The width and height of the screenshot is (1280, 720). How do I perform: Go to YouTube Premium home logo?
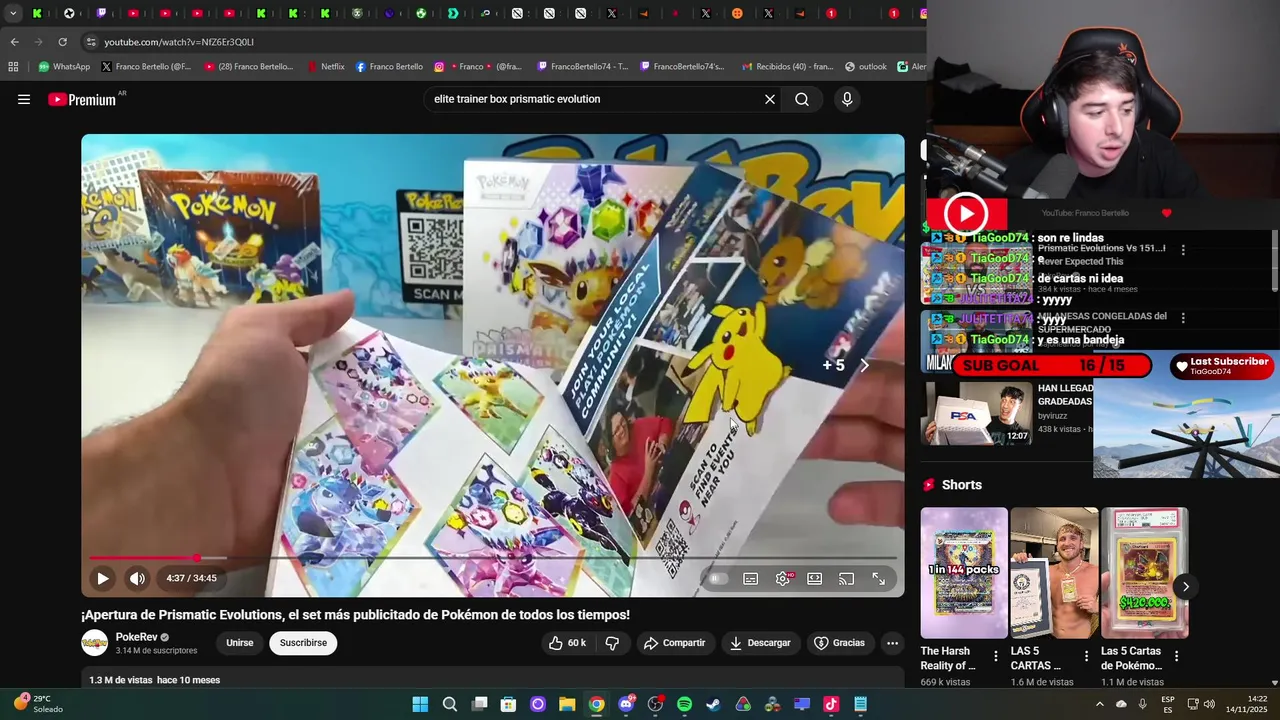pyautogui.click(x=81, y=99)
